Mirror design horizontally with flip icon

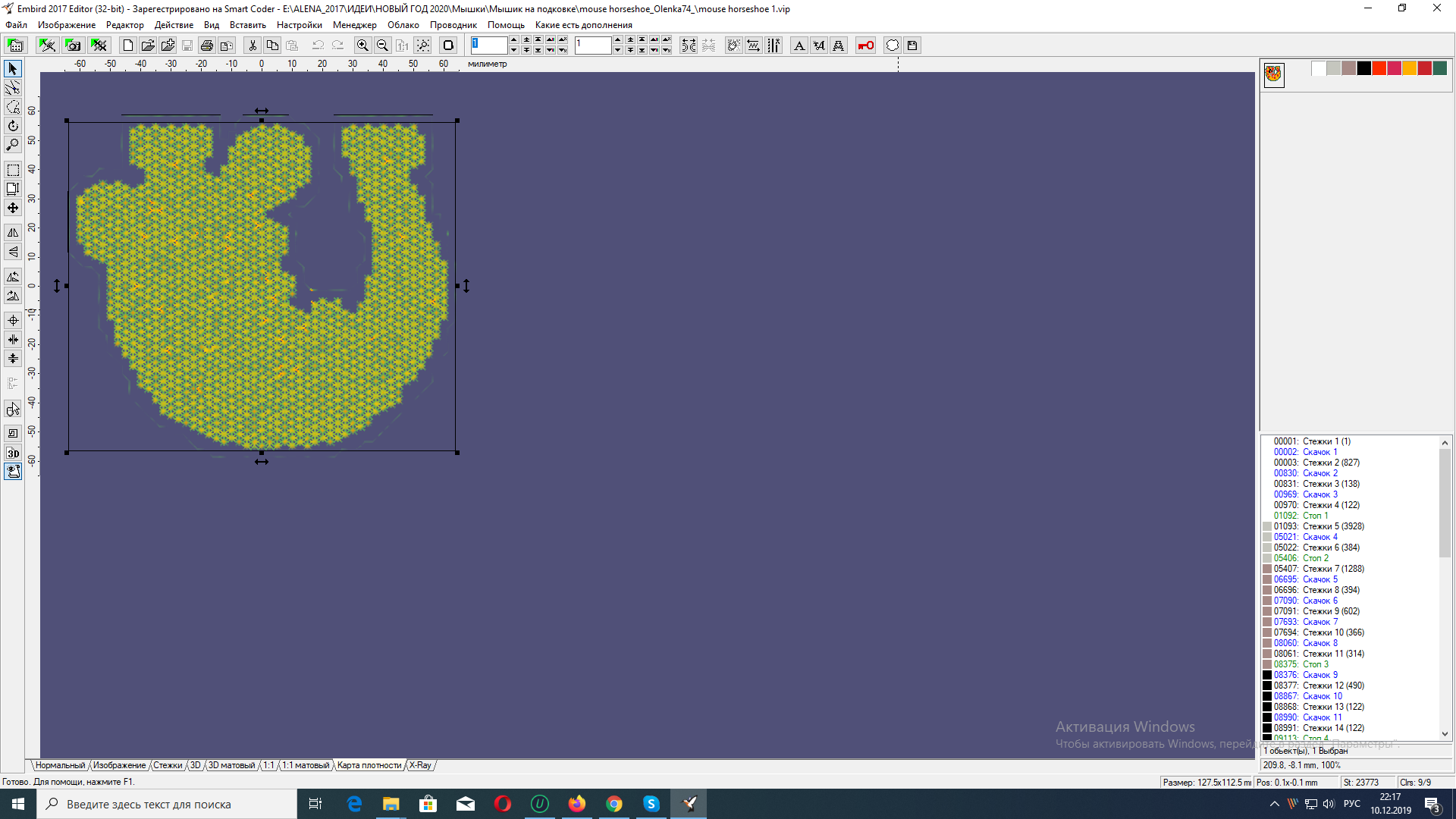(13, 233)
